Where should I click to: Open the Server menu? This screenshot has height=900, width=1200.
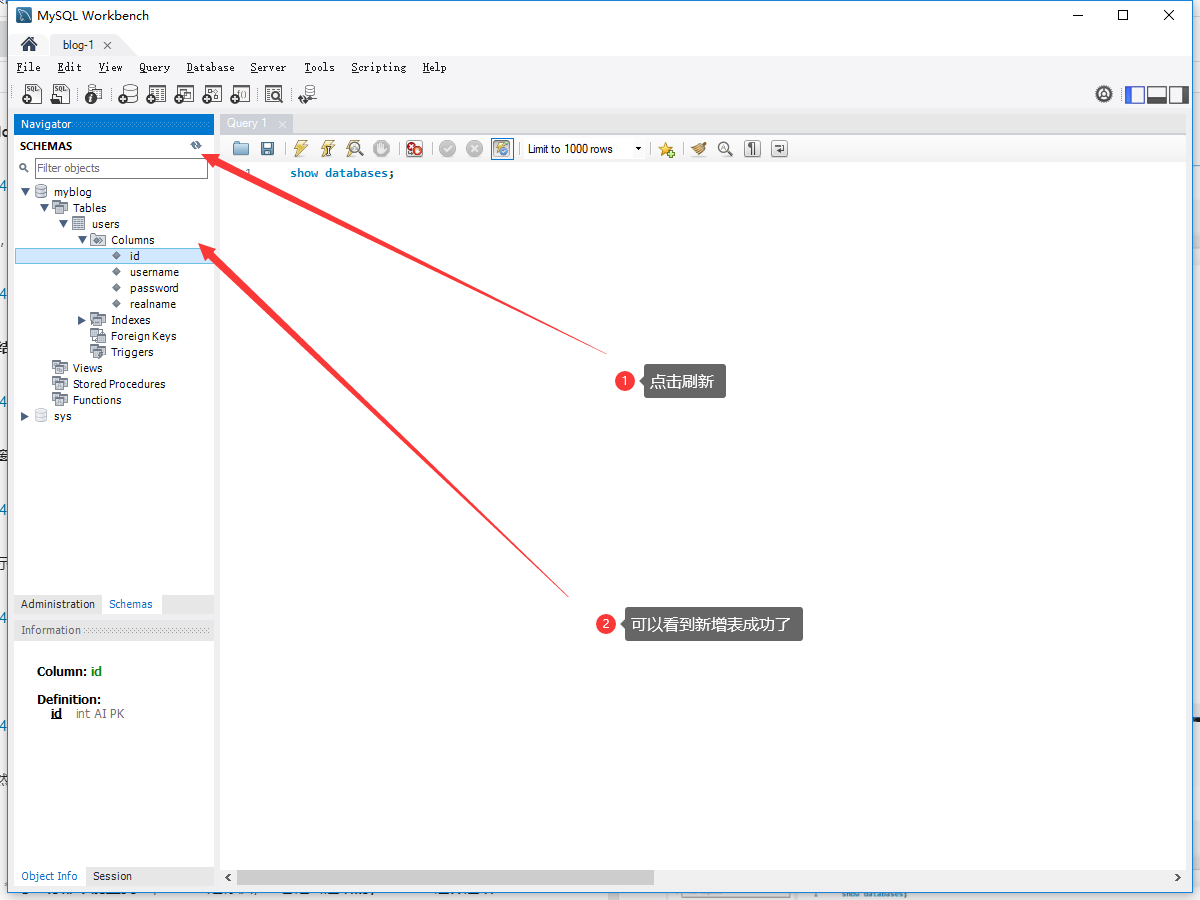(268, 67)
